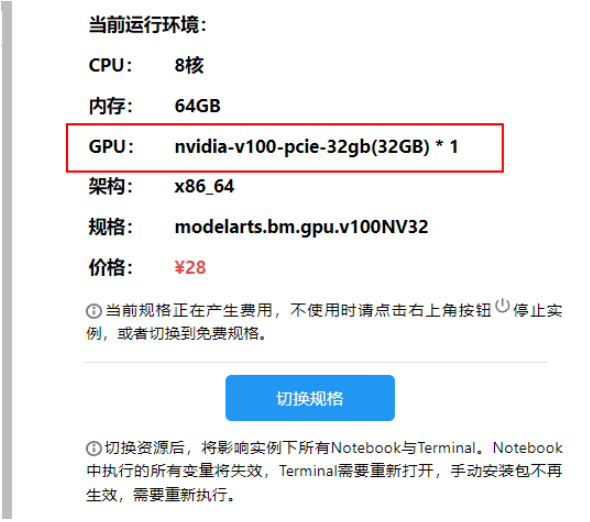The image size is (590, 522).
Task: Click the 免费规格 text in billing notice
Action: (x=228, y=333)
